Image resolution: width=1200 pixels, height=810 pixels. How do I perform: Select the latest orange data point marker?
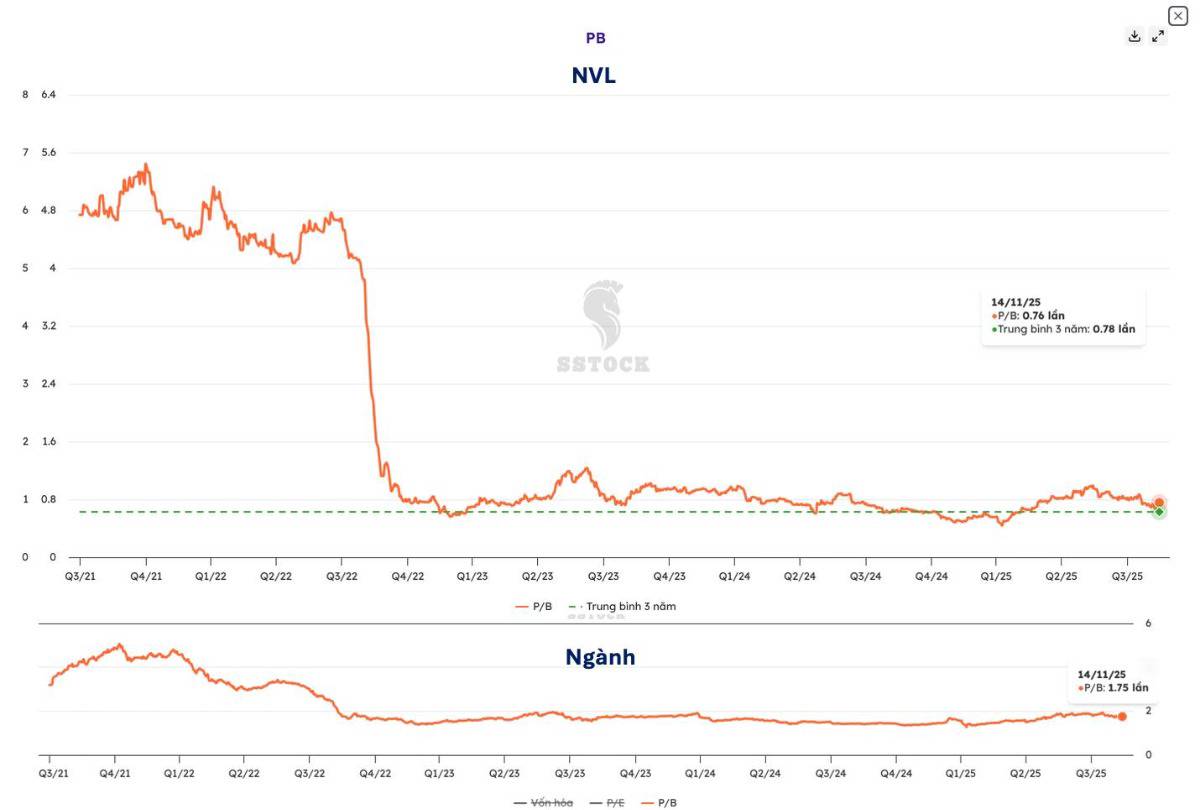click(1157, 500)
